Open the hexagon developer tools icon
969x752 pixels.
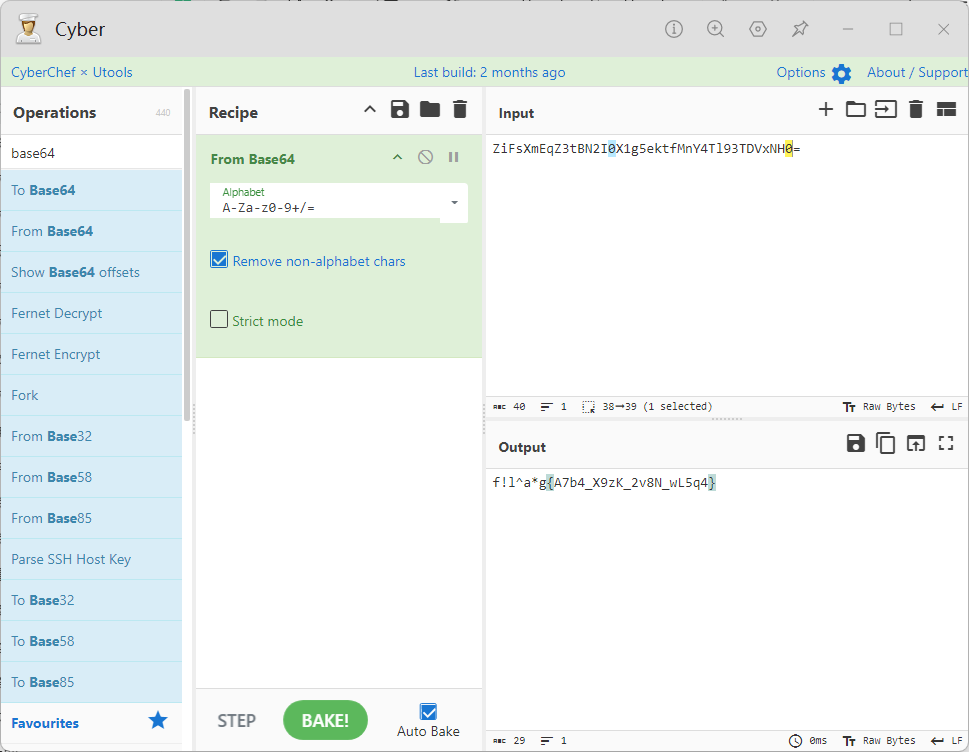(758, 29)
